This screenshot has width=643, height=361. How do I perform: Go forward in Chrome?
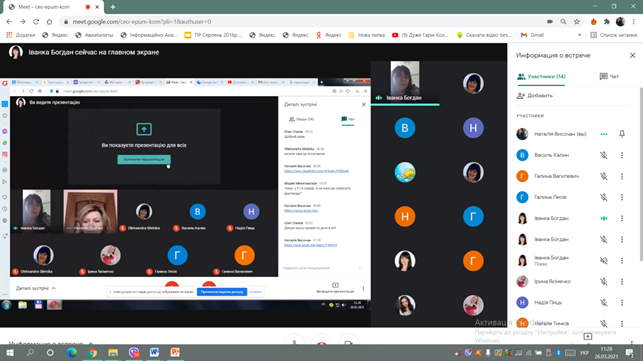pyautogui.click(x=23, y=22)
